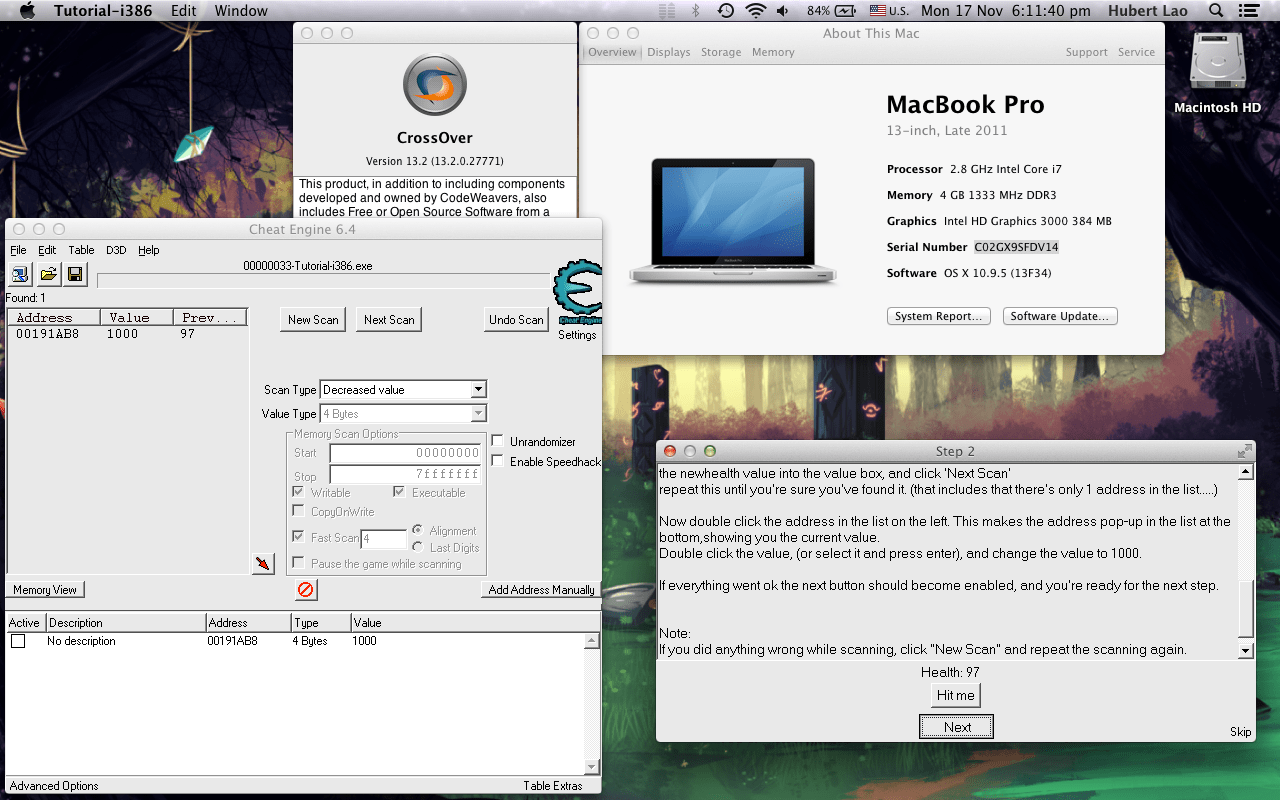
Task: Click the red no-entry clear list icon
Action: pos(306,590)
